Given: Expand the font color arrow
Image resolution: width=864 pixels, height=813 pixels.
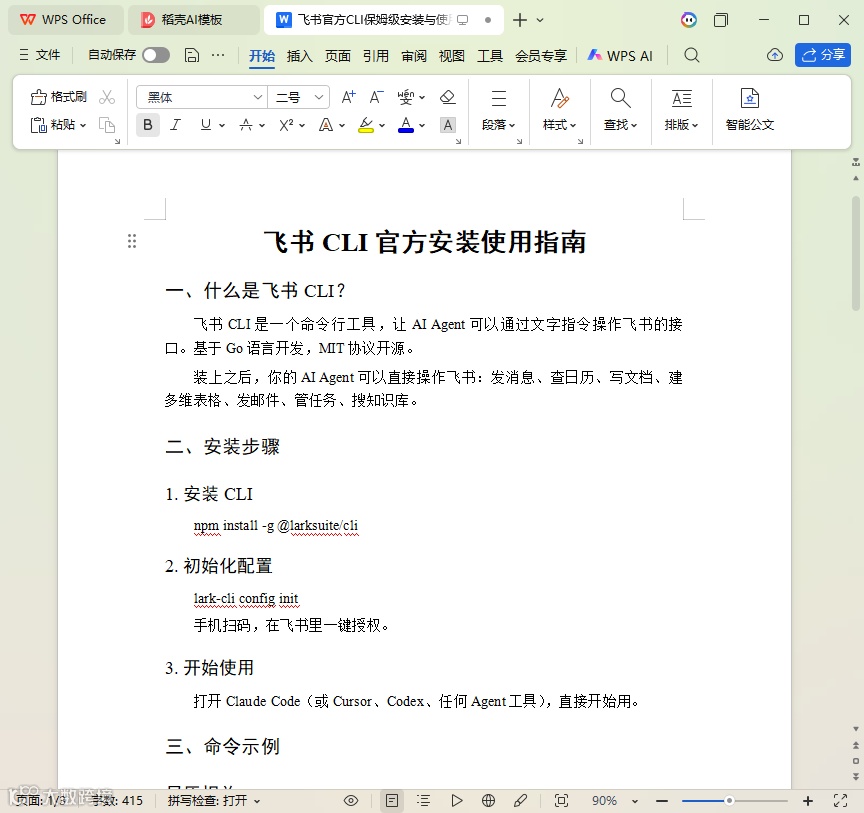Looking at the screenshot, I should coord(422,126).
